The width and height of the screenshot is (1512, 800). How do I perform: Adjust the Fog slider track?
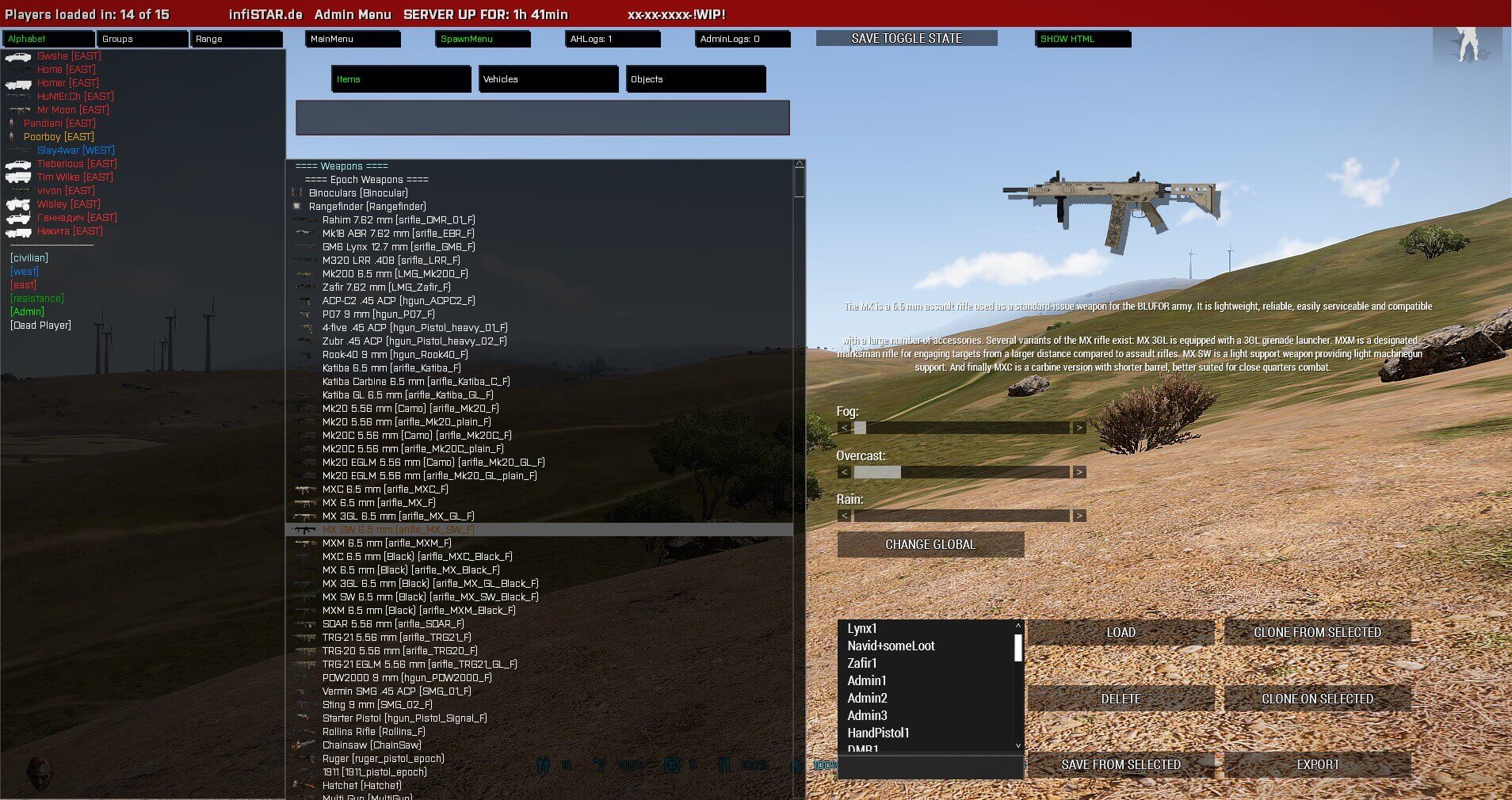tap(961, 428)
